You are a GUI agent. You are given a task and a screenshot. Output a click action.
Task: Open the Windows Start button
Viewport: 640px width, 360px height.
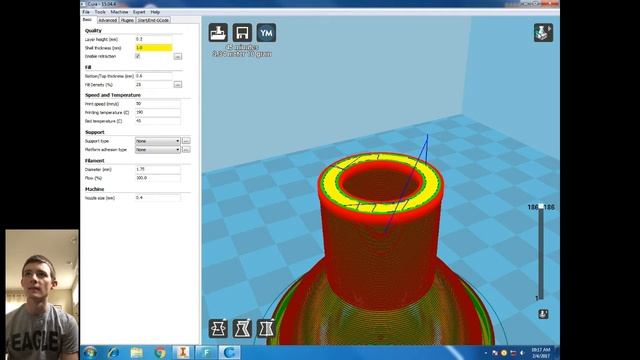tap(90, 352)
